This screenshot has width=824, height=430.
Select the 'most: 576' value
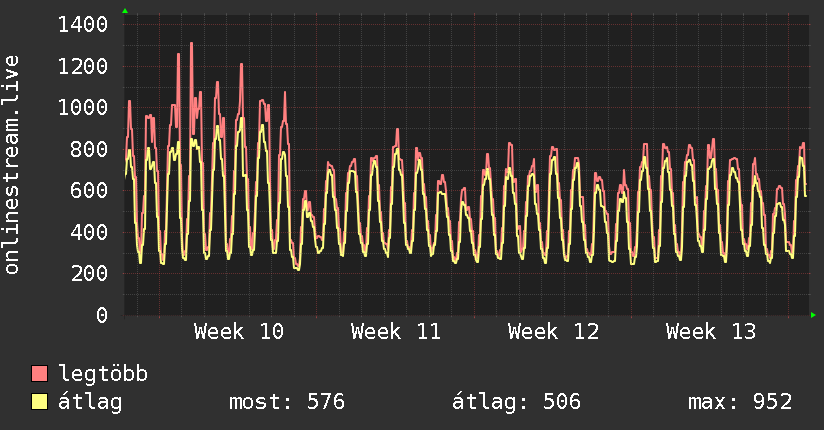[x=287, y=402]
